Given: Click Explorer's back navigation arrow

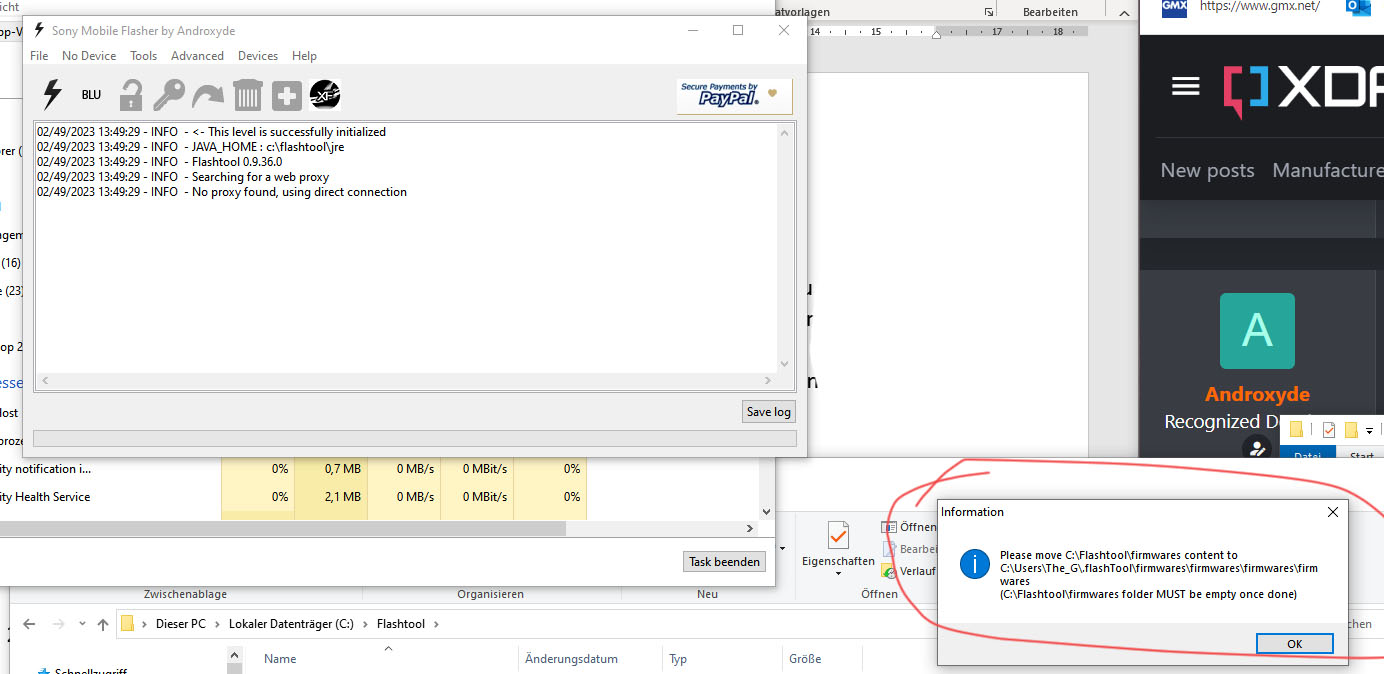Looking at the screenshot, I should (x=29, y=624).
